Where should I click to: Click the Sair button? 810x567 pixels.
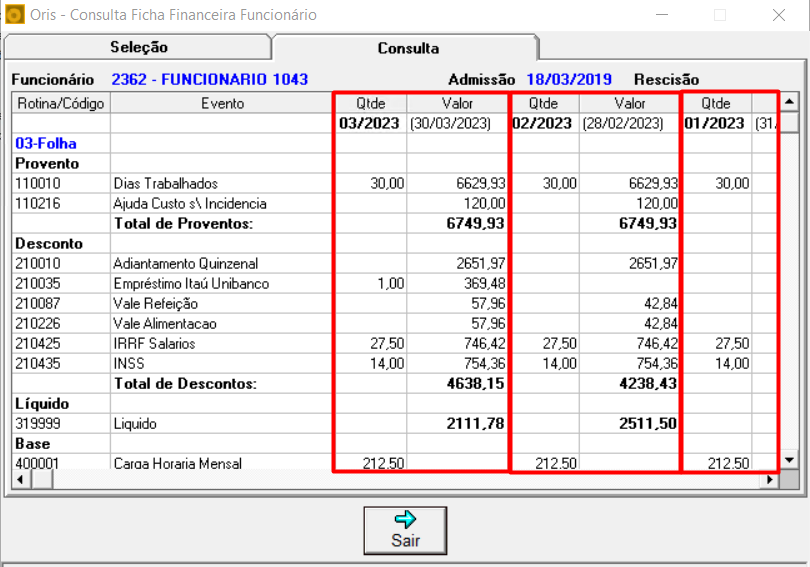coord(405,530)
